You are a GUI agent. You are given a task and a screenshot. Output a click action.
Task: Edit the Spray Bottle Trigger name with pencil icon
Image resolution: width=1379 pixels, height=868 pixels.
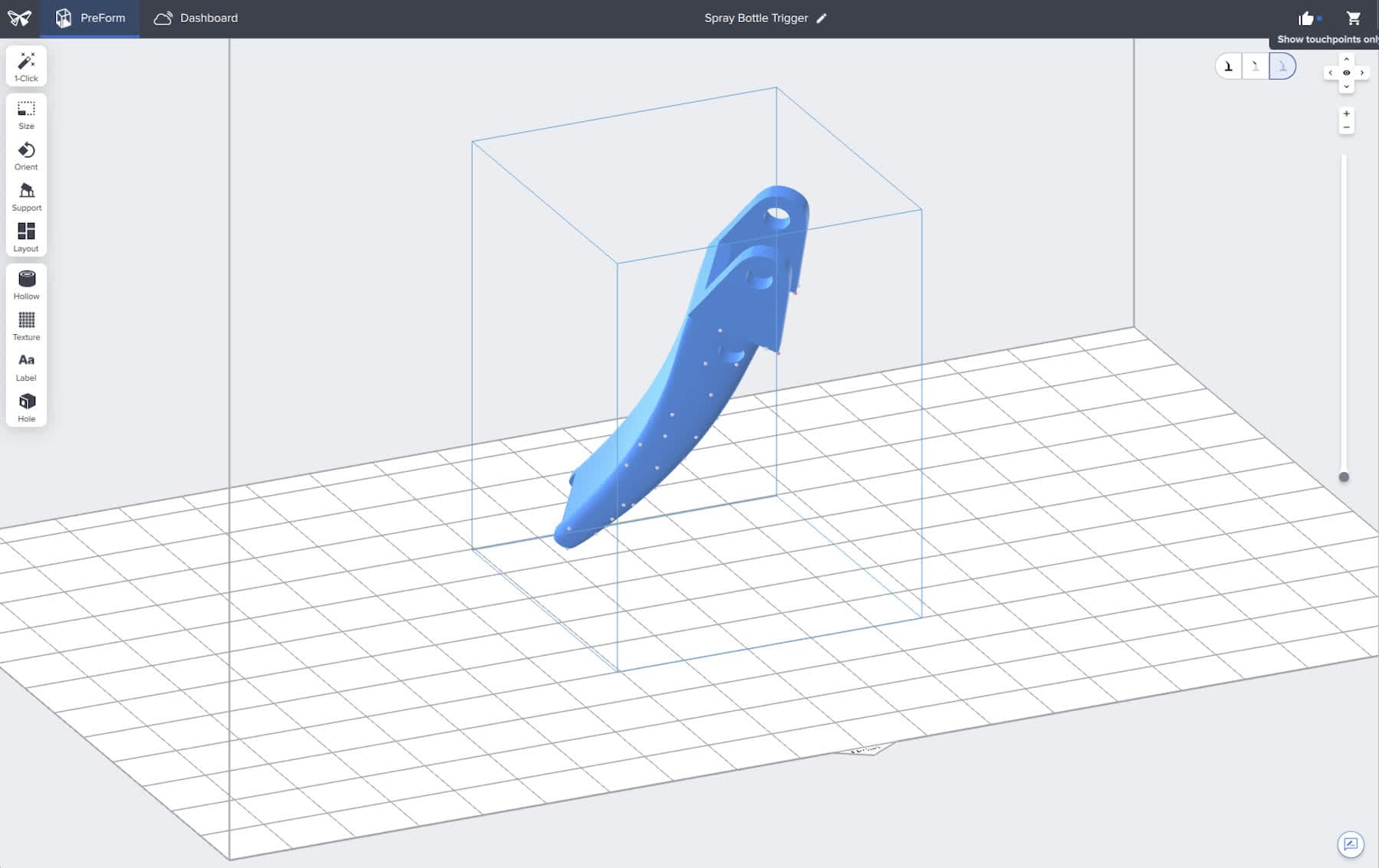[x=821, y=18]
